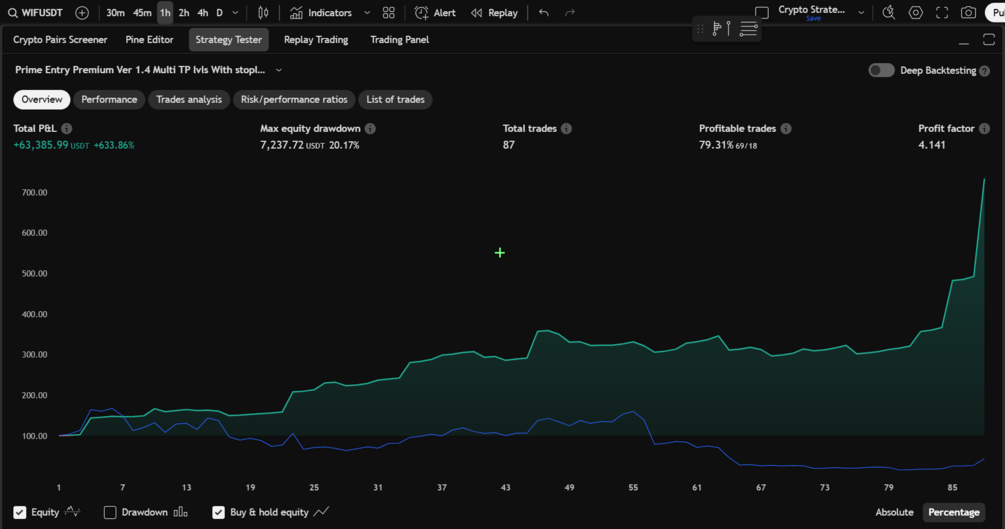Click the 7,237.72 USDT drawdown value

coord(292,145)
